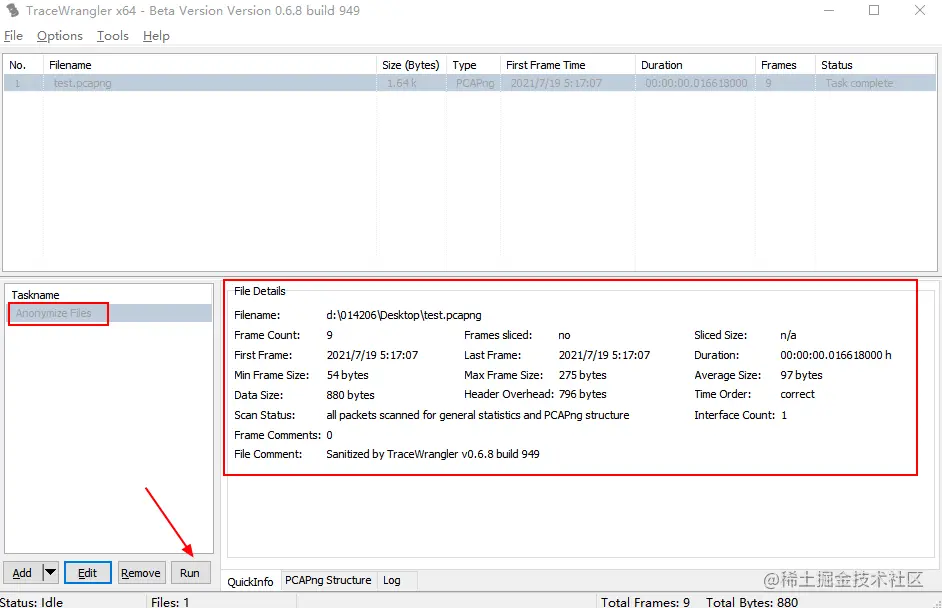Image resolution: width=942 pixels, height=608 pixels.
Task: Click 'Total Bytes: 880' in status bar
Action: [752, 602]
